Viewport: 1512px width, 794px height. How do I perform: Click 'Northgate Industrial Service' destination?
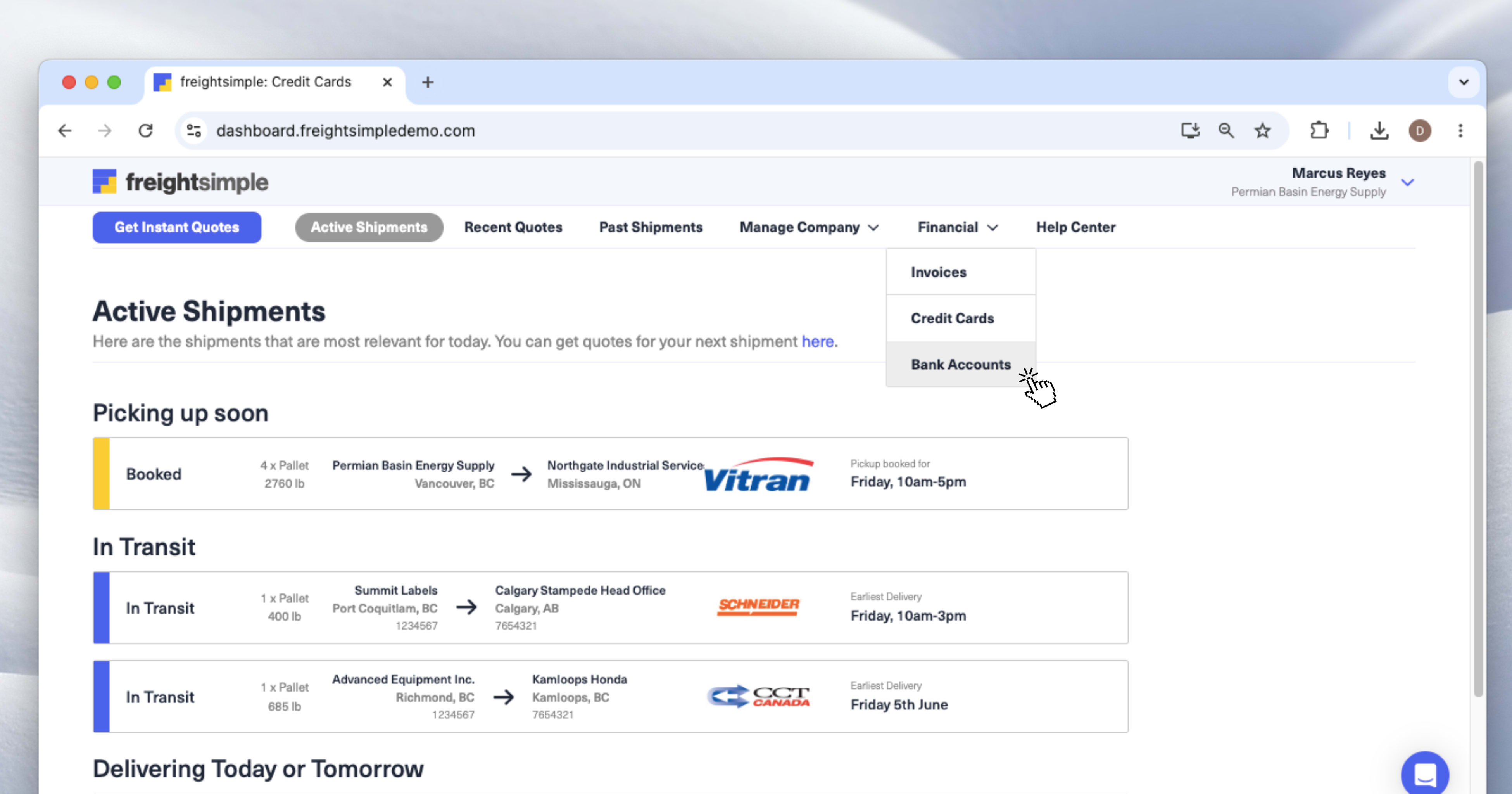626,465
